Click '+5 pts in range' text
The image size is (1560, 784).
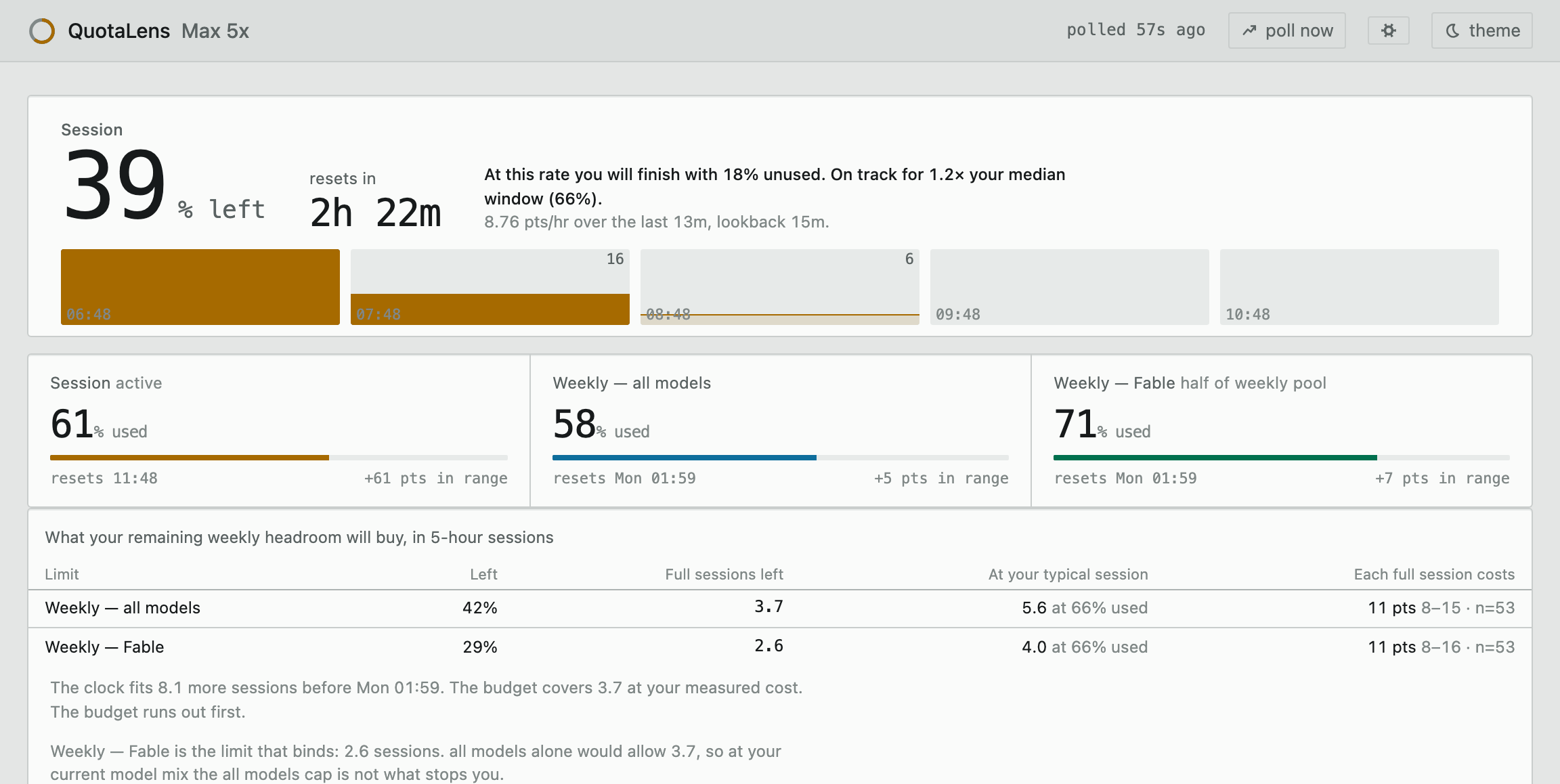pos(941,478)
